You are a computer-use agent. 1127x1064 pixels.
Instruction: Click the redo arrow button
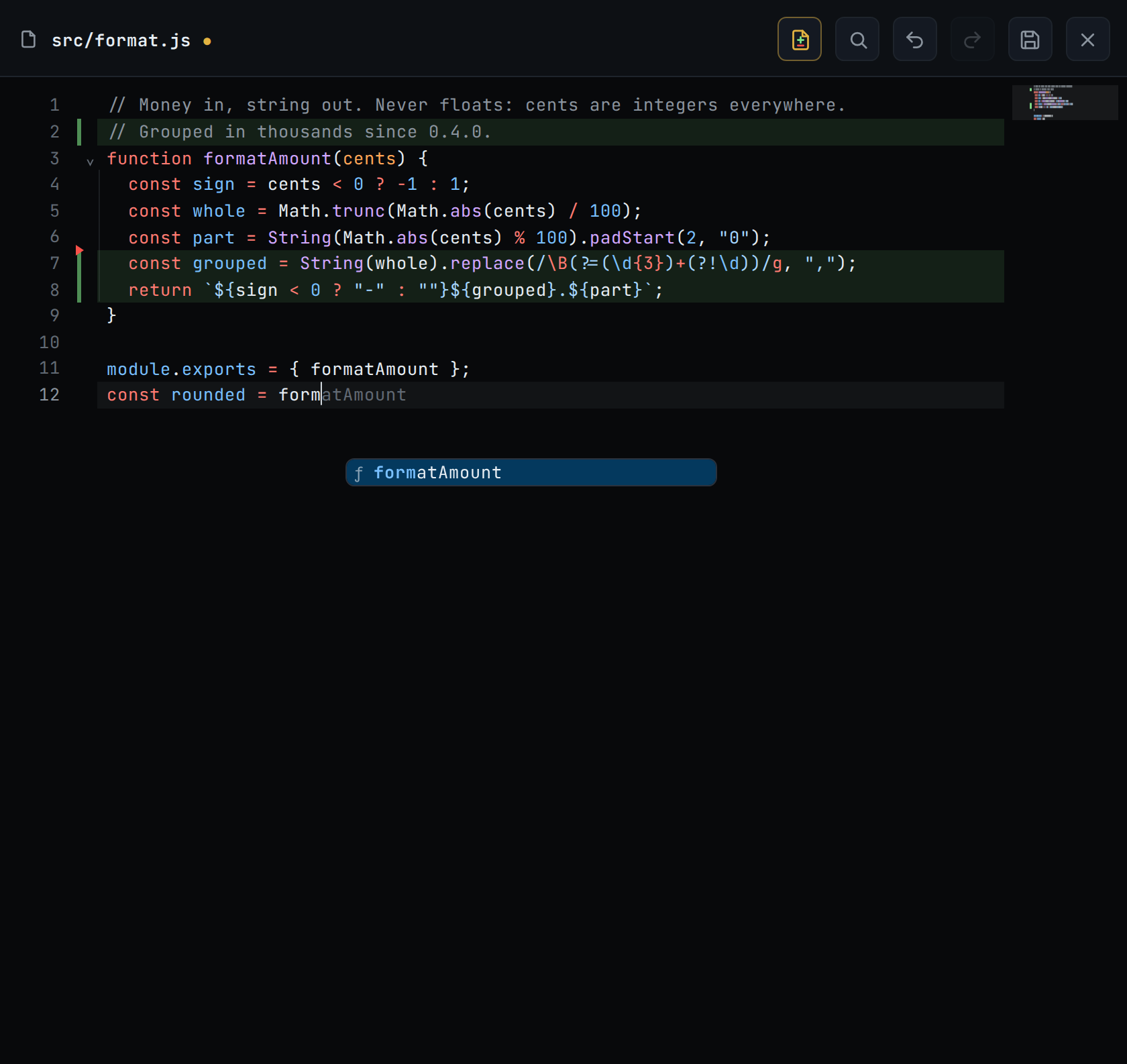click(972, 40)
